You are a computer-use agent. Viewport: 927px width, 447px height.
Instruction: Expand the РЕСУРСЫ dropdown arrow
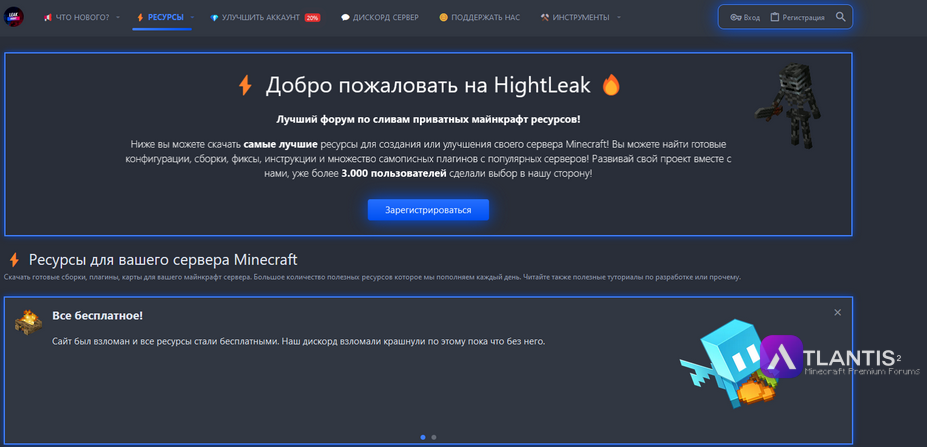coord(192,18)
